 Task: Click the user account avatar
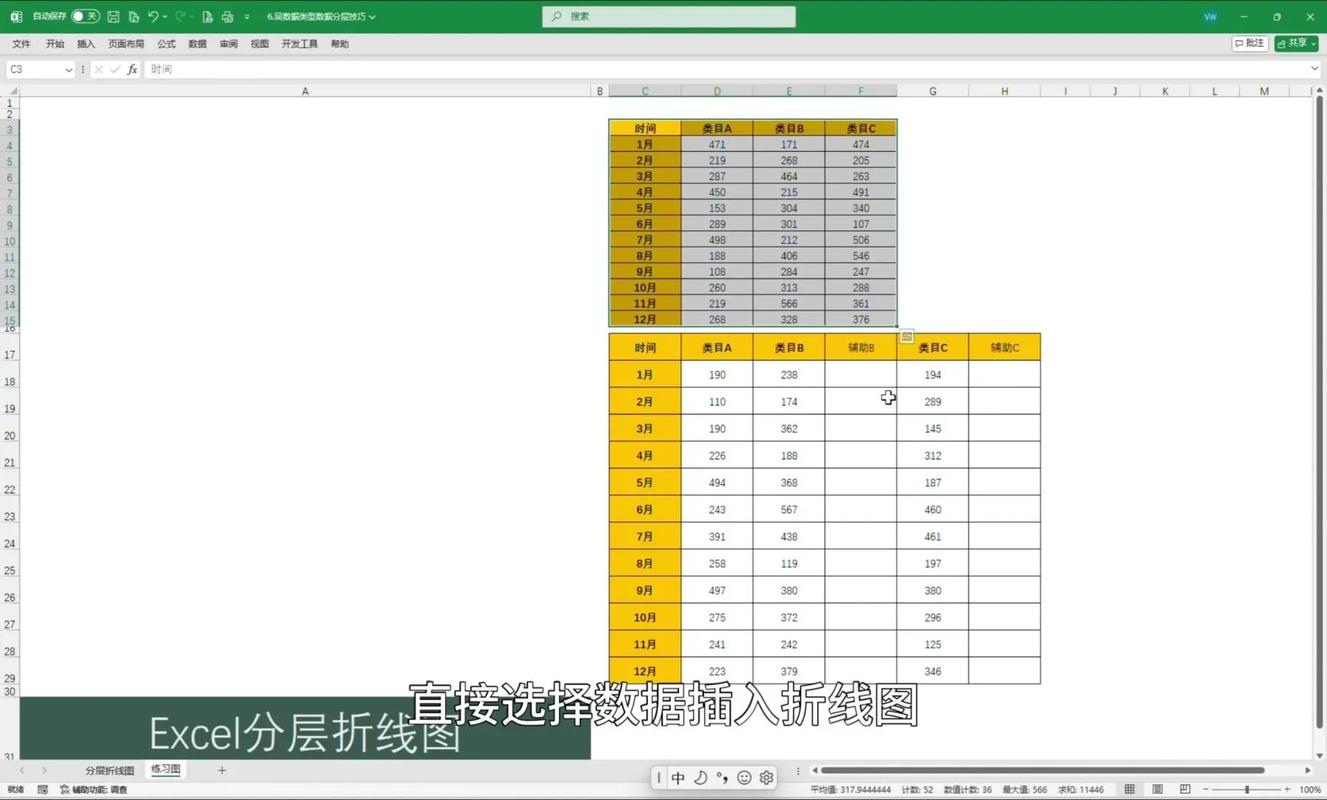click(x=1211, y=17)
